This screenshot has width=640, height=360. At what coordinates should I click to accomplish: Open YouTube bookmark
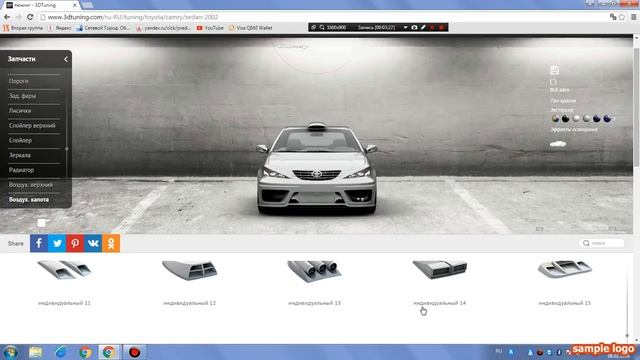210,28
